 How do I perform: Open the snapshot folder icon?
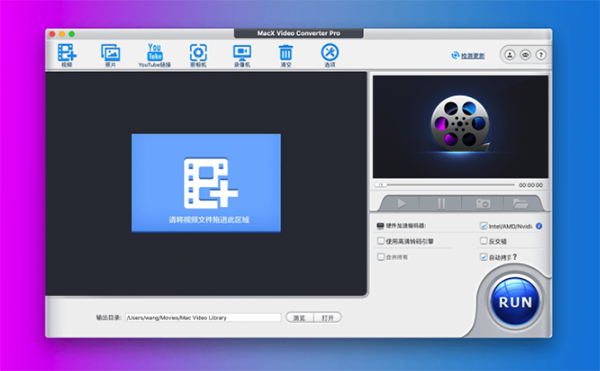520,203
